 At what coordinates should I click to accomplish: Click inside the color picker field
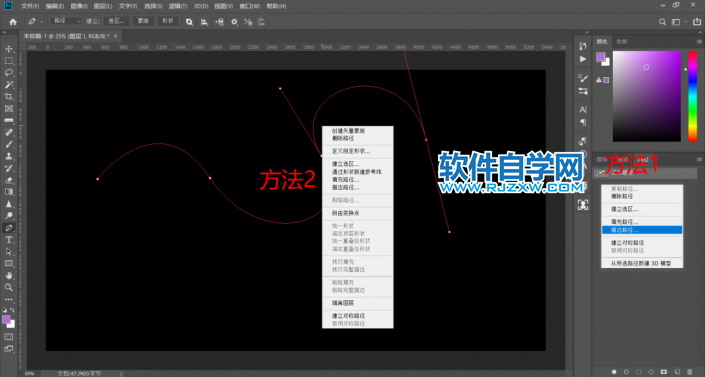(647, 96)
